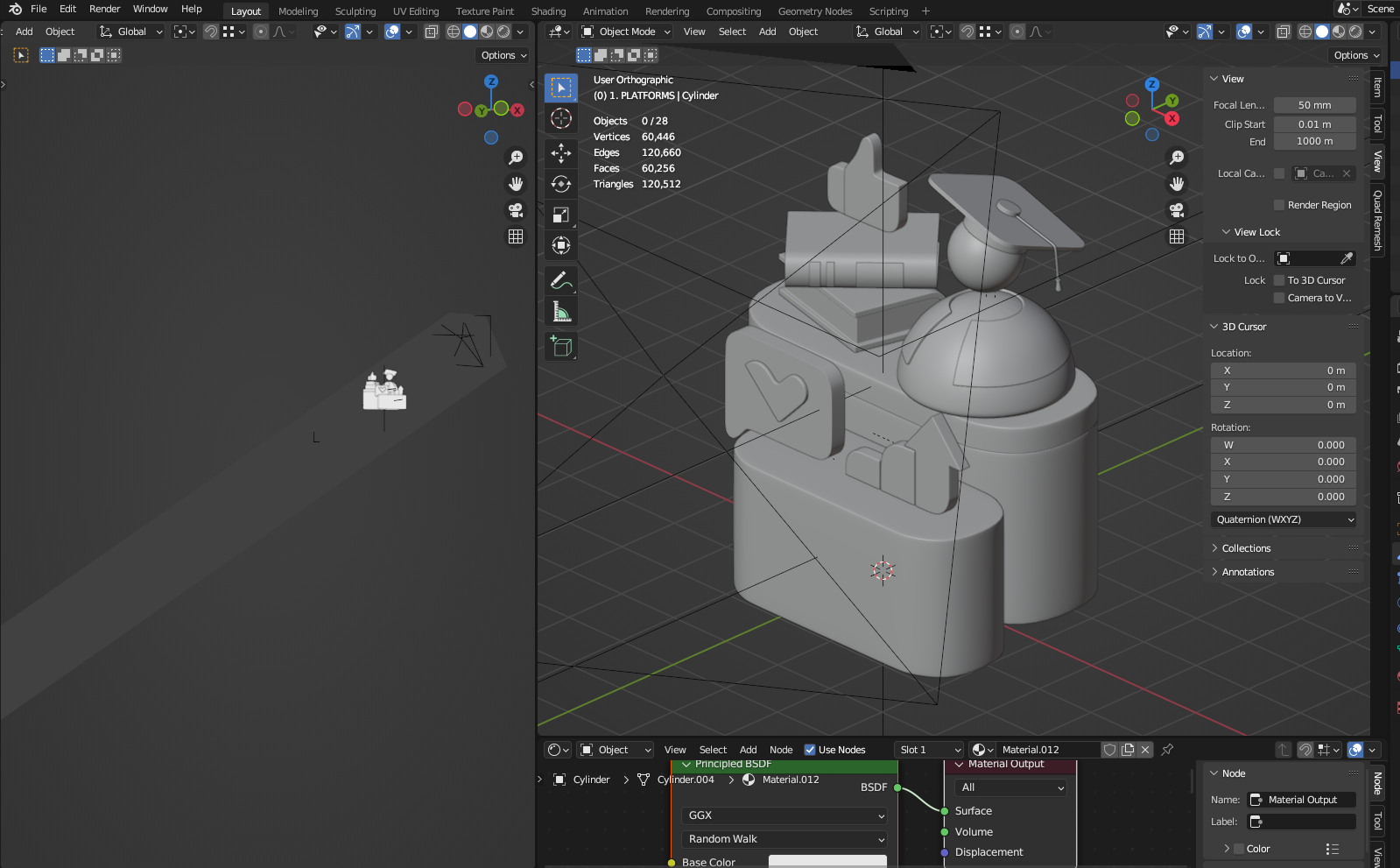
Task: Switch to the Shading workspace tab
Action: [548, 11]
